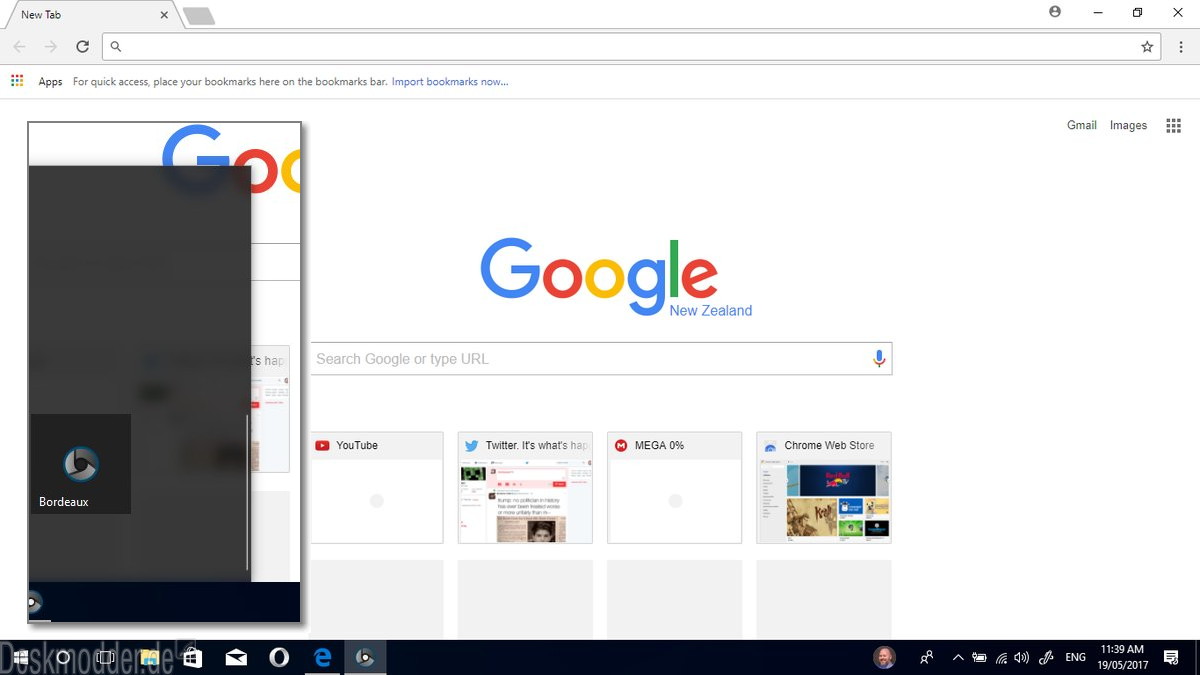Click the Import bookmarks now link

[450, 82]
